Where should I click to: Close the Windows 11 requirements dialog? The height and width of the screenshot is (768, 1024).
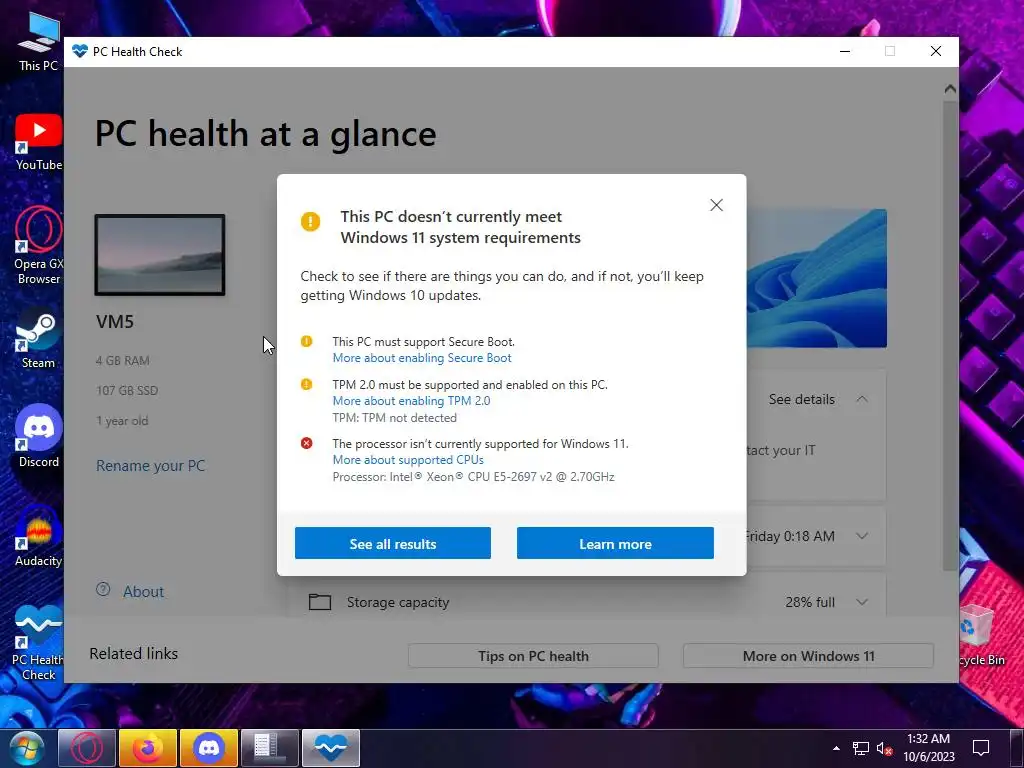pos(716,205)
